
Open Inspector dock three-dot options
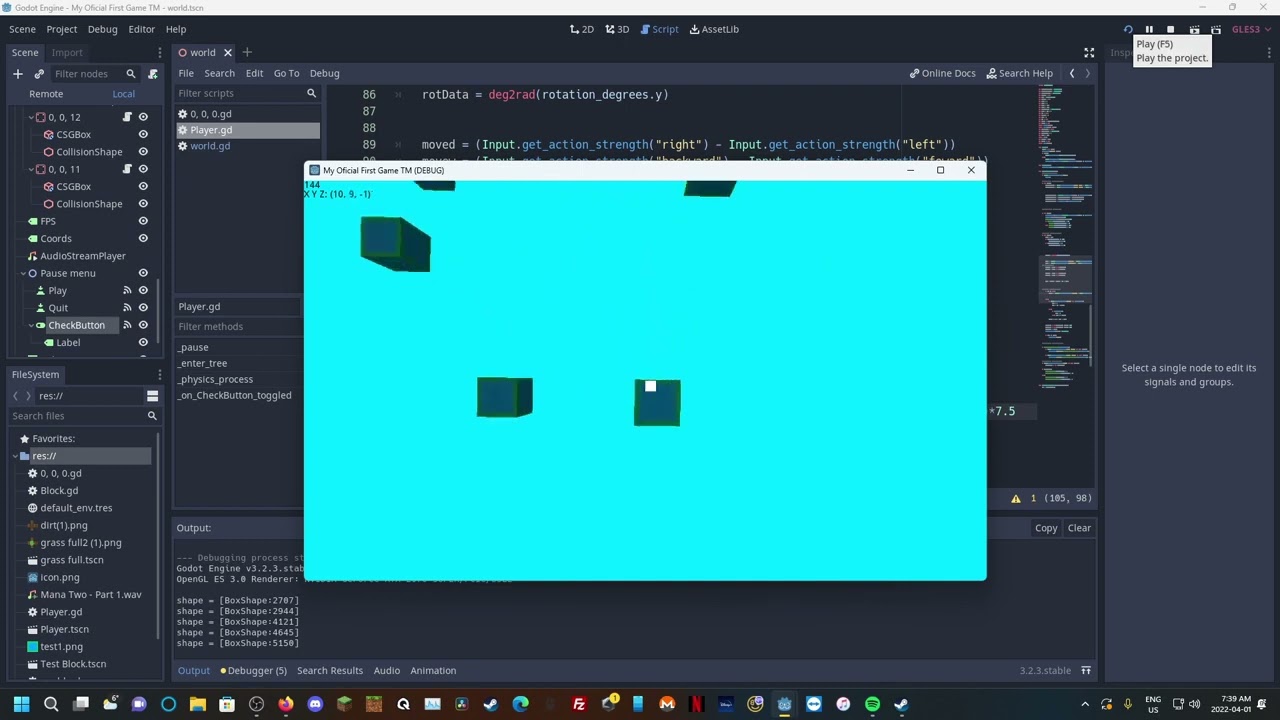pos(1269,53)
